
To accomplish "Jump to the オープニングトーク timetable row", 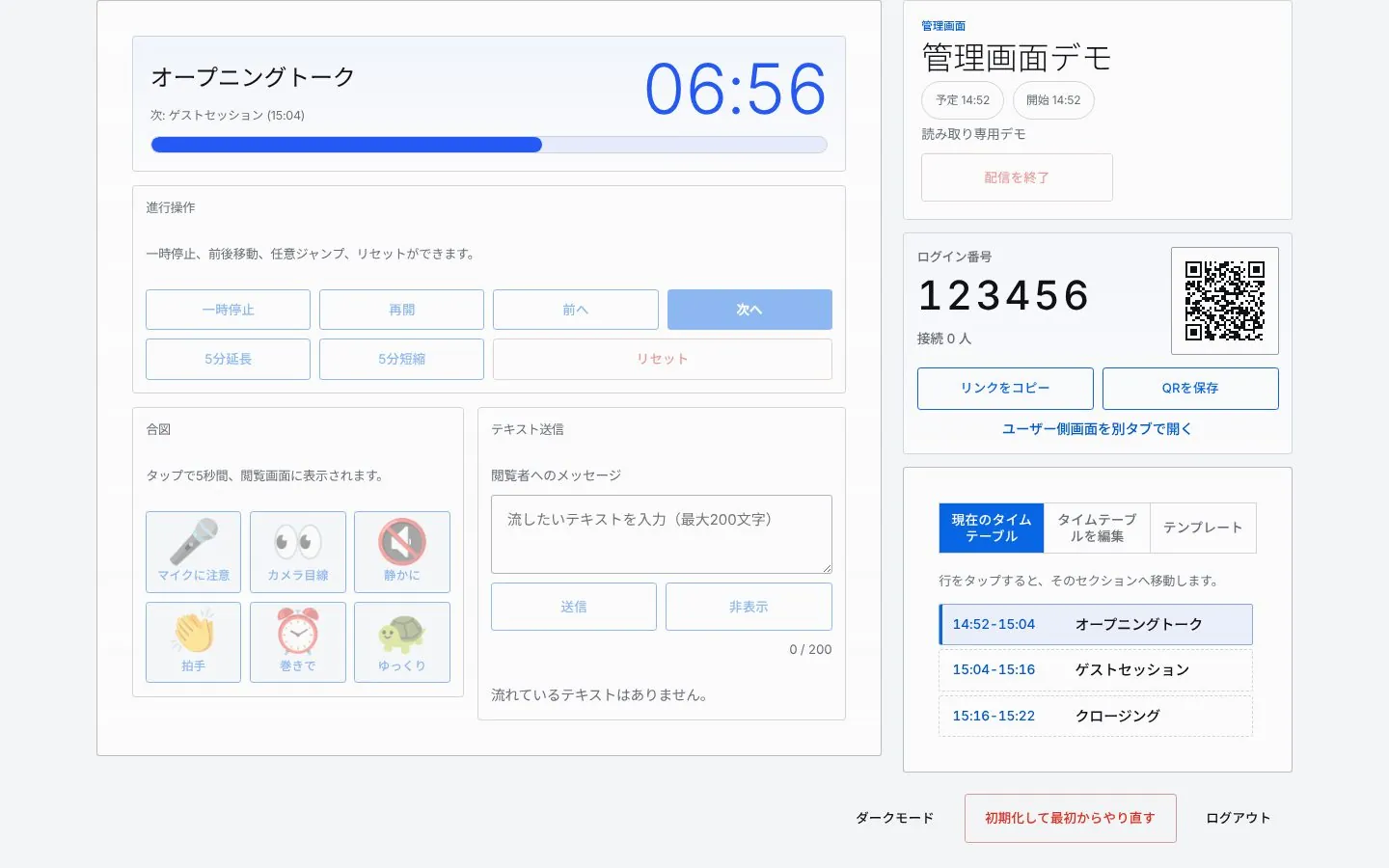I will coord(1096,624).
